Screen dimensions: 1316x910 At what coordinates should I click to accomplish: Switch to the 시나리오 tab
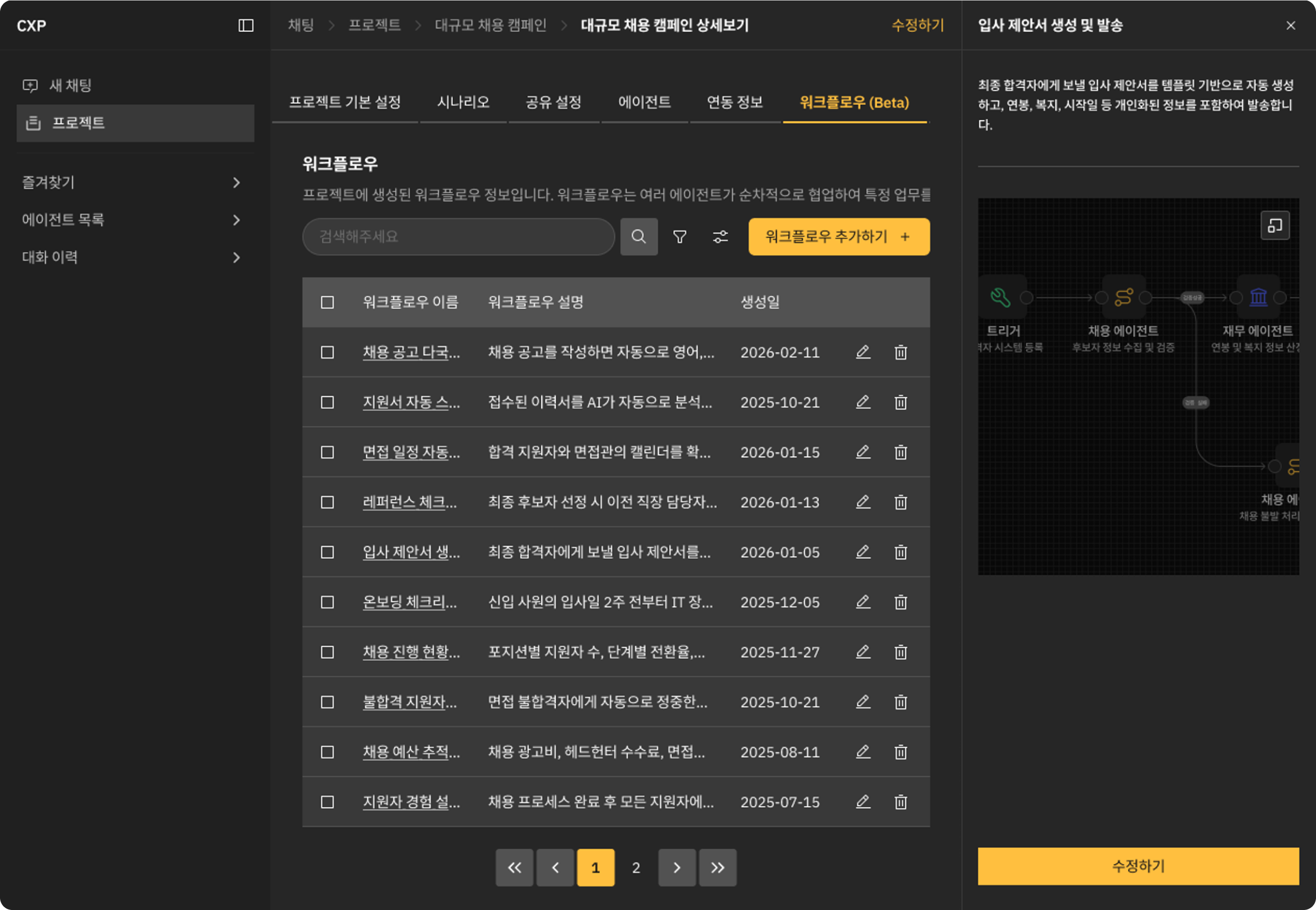click(463, 103)
